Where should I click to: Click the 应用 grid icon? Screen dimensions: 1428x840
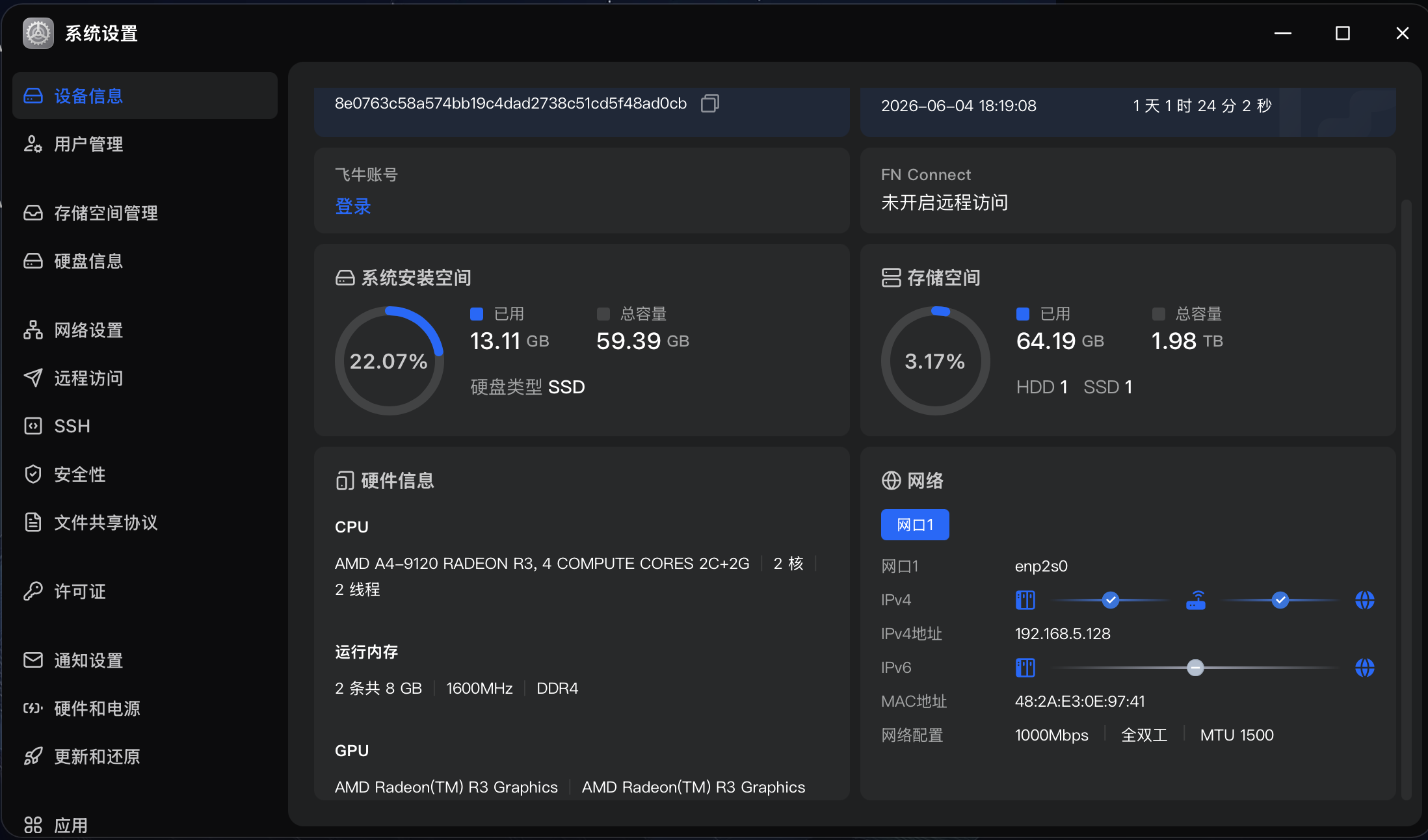pos(33,825)
